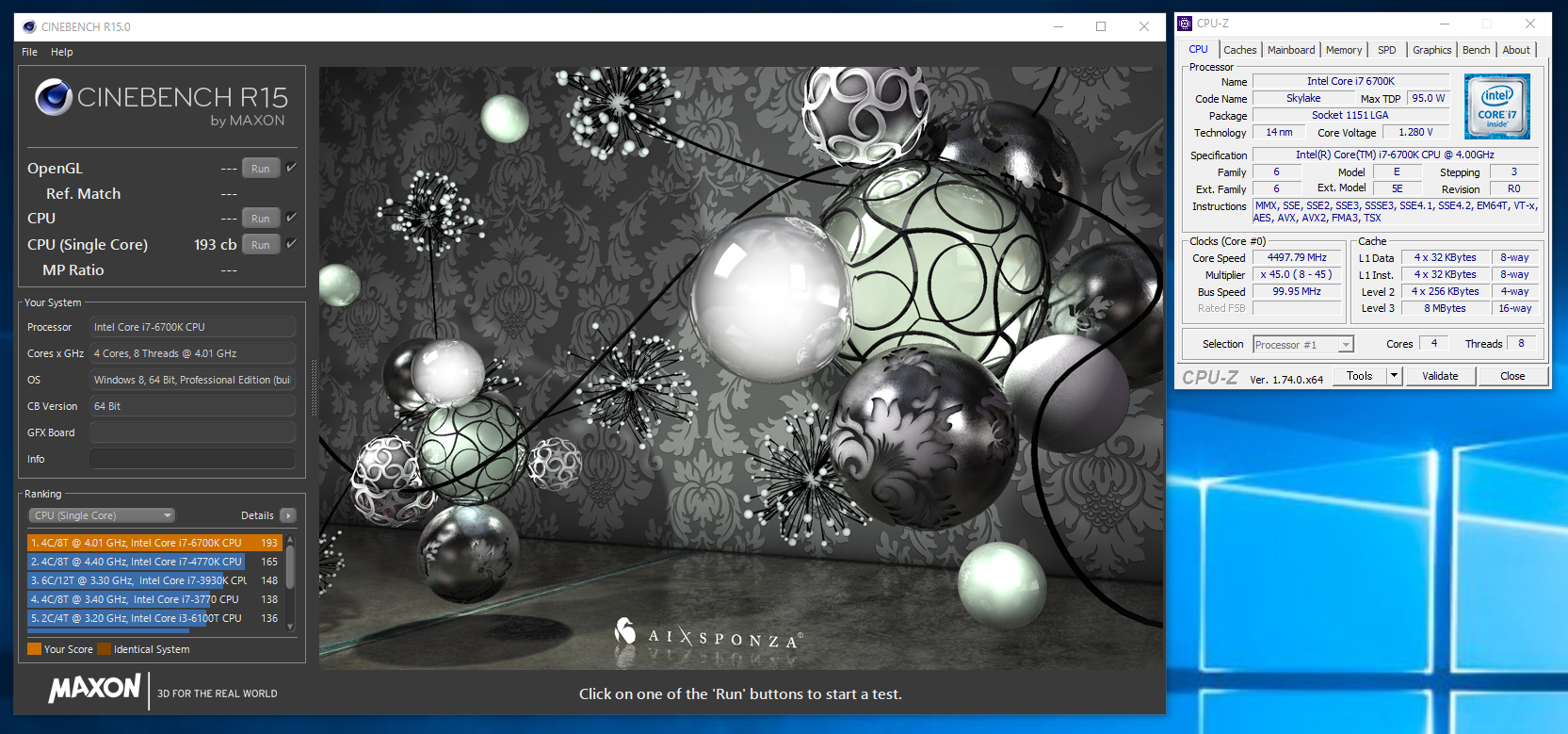1568x734 pixels.
Task: Expand ranking Details arrow button
Action: click(x=288, y=515)
